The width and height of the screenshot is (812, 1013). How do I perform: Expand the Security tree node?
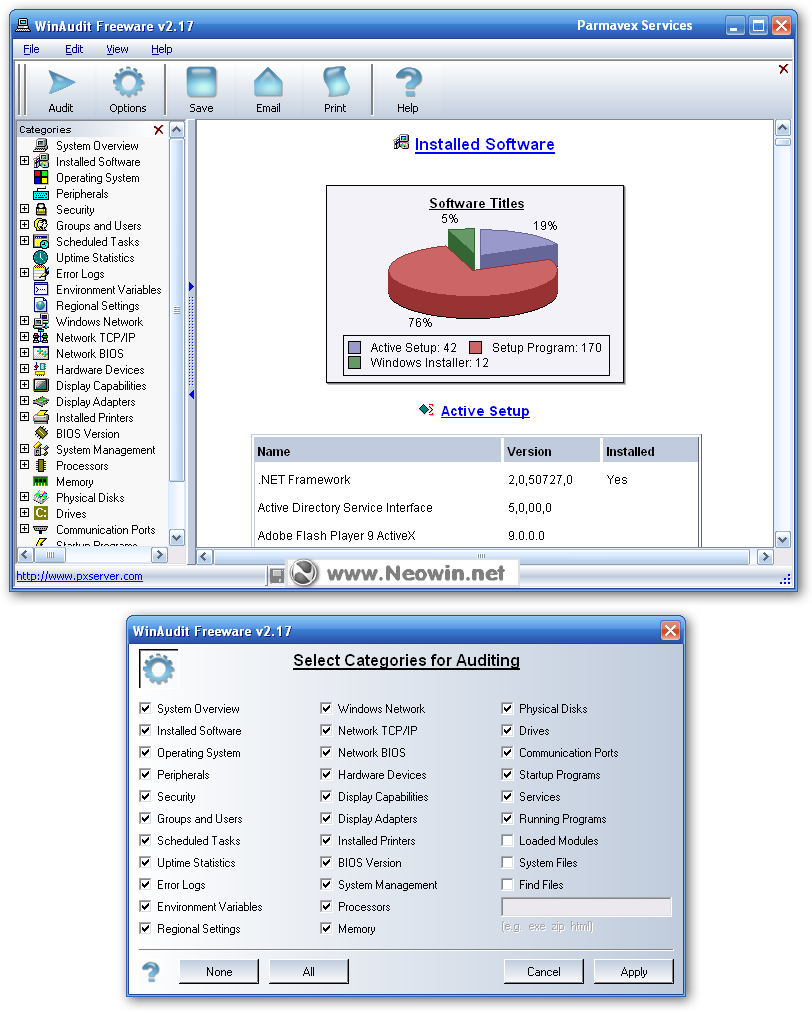tap(25, 209)
